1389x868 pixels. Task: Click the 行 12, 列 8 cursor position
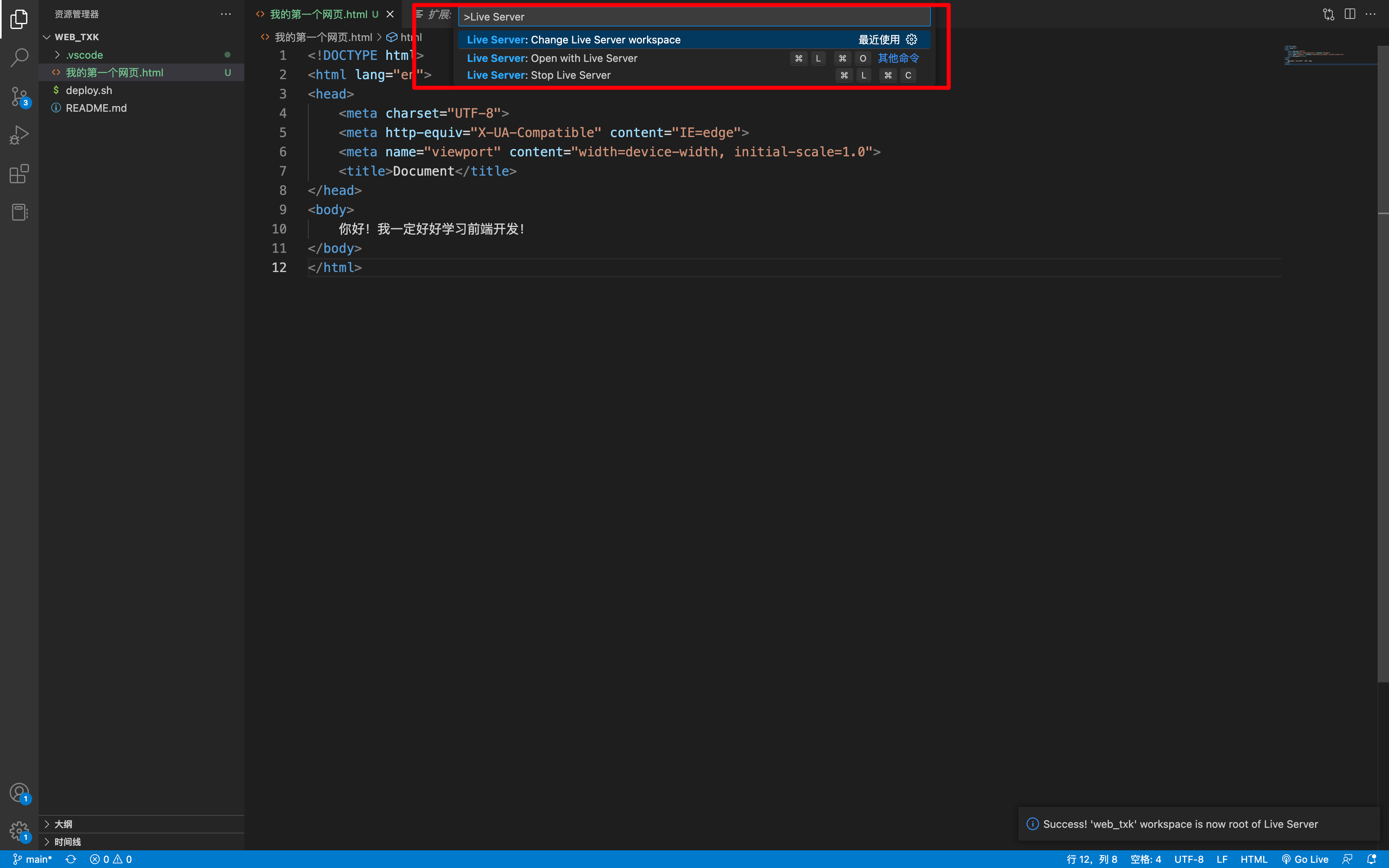1092,859
